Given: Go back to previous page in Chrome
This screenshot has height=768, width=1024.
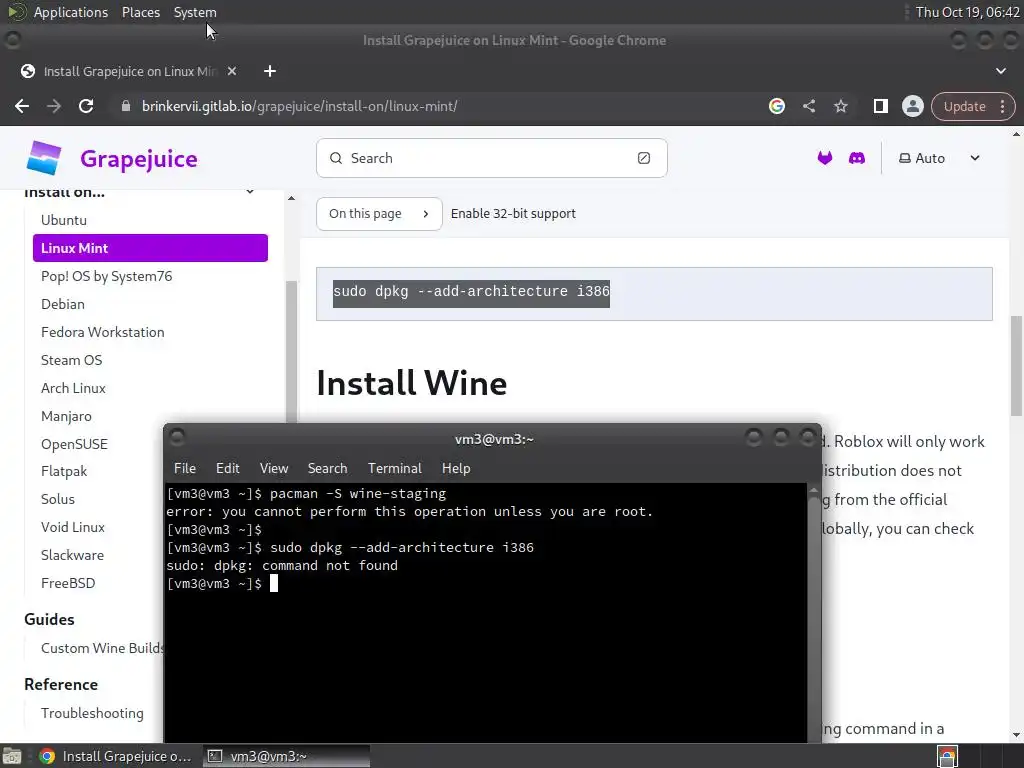Looking at the screenshot, I should tap(22, 106).
